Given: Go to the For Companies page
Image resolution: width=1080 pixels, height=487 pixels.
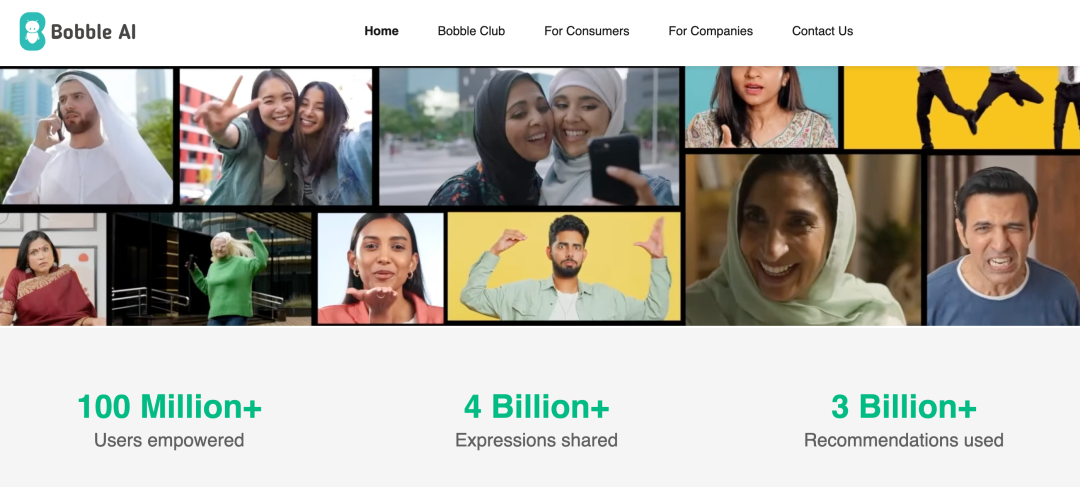Looking at the screenshot, I should 711,31.
